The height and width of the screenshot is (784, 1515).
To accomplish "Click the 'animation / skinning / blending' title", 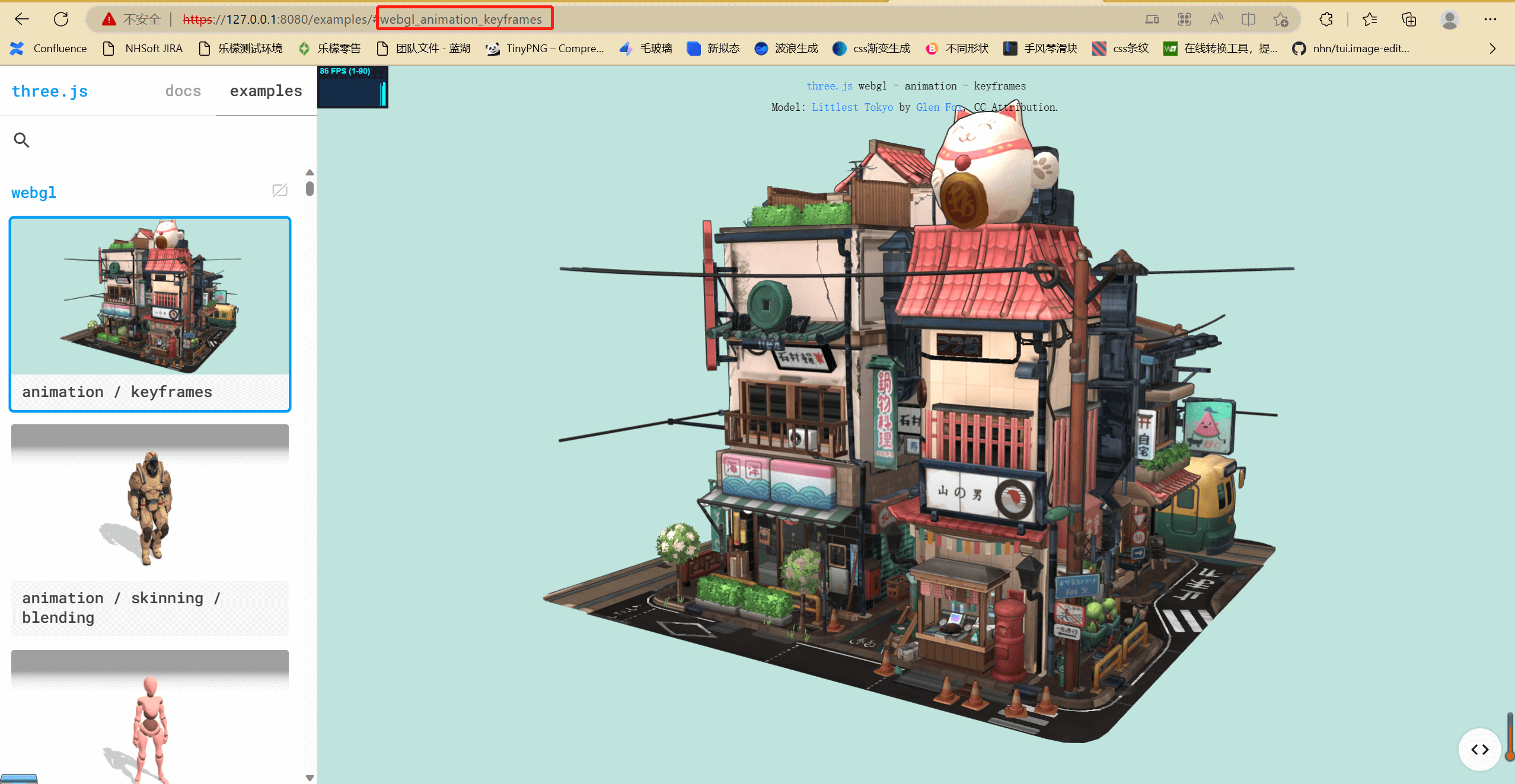I will (x=122, y=607).
